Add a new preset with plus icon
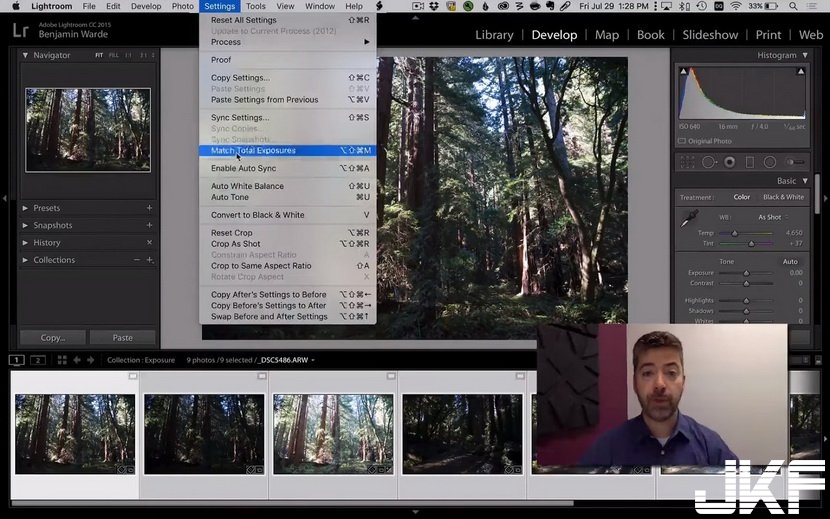Screen dimensions: 830x519 [x=149, y=208]
